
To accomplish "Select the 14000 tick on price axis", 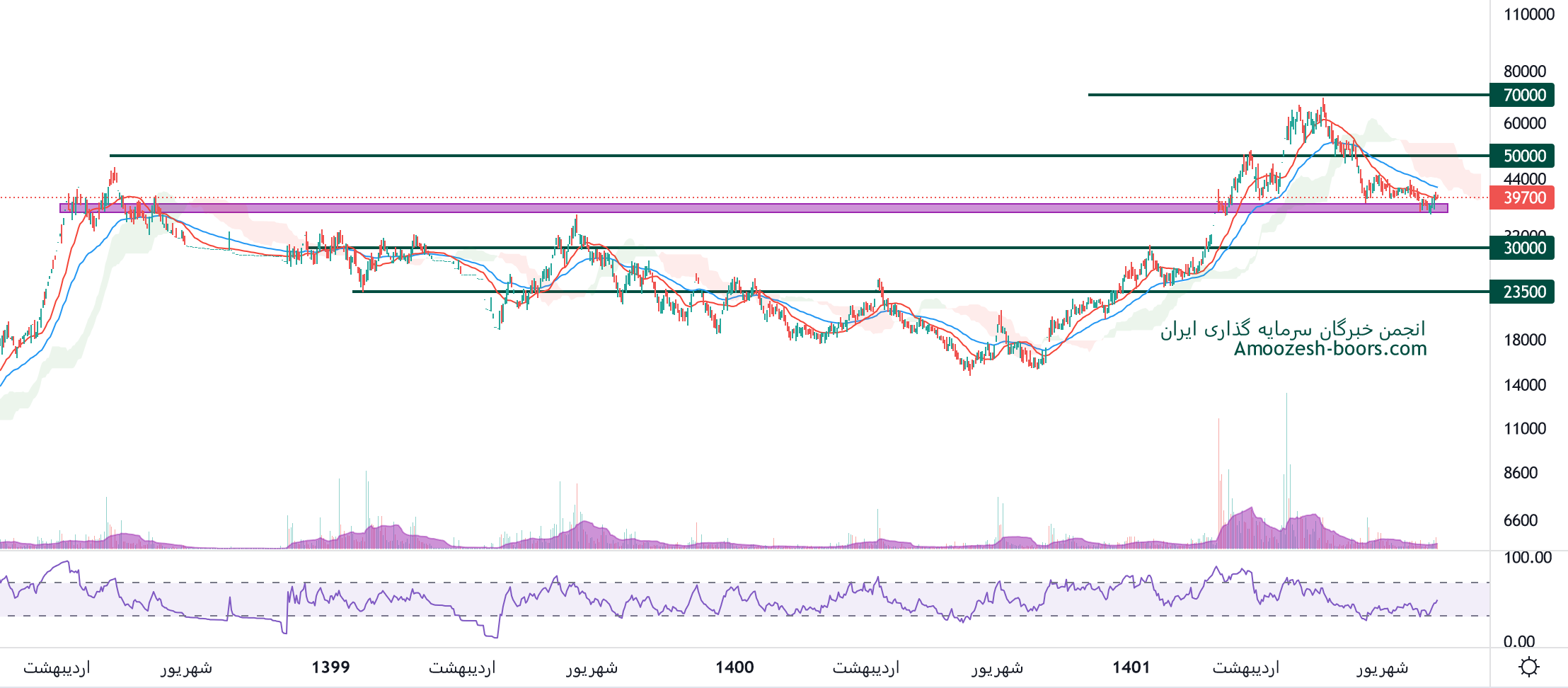I will pyautogui.click(x=1524, y=385).
